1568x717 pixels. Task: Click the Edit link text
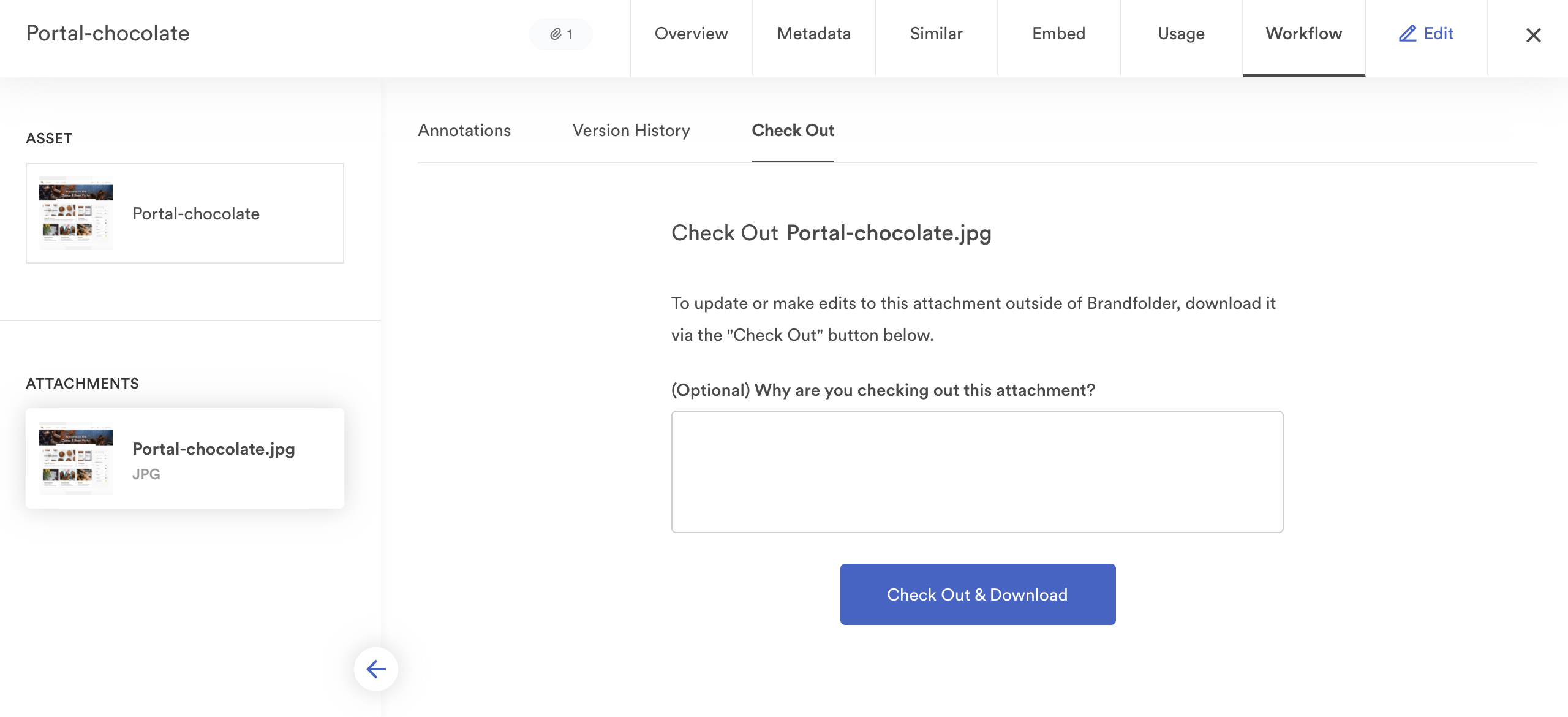[x=1438, y=34]
